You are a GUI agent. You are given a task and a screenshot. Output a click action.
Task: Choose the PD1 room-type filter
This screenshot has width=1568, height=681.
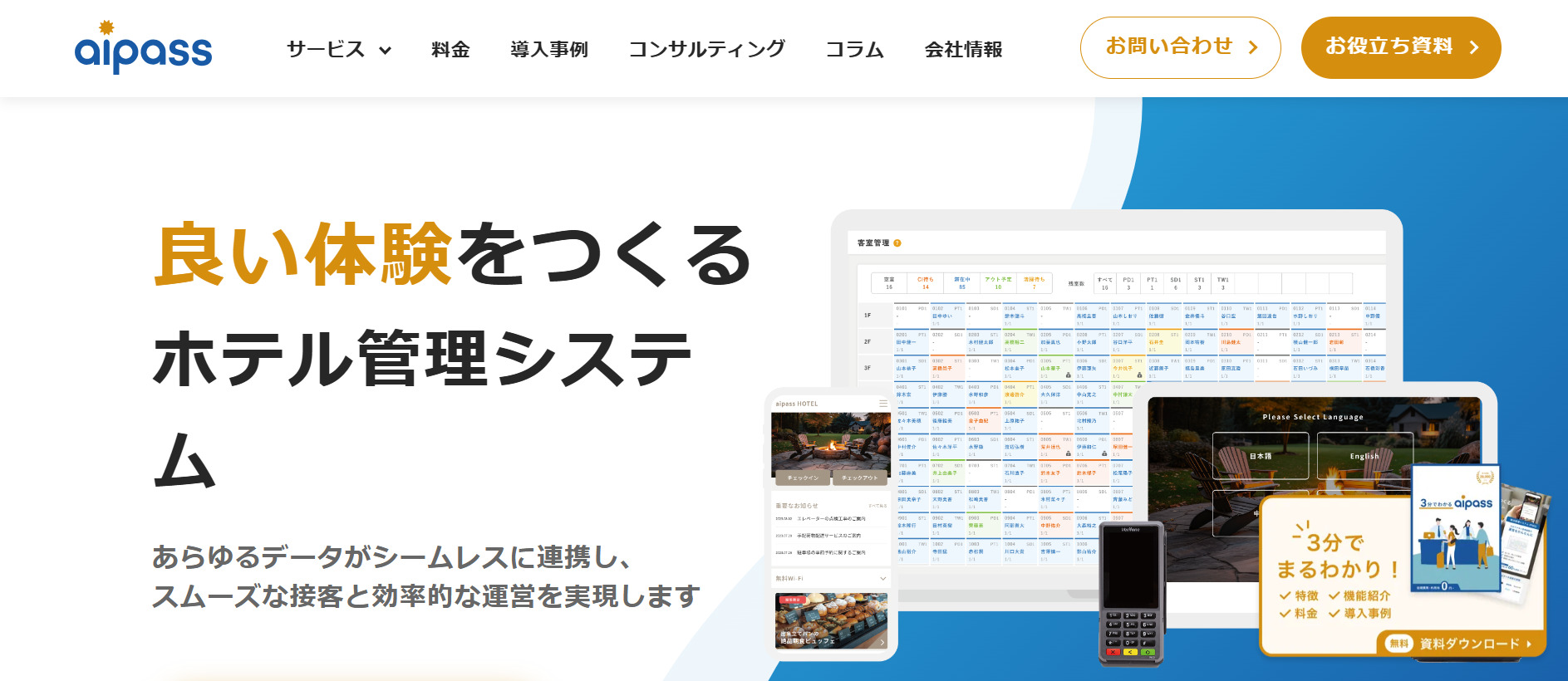(x=1128, y=283)
